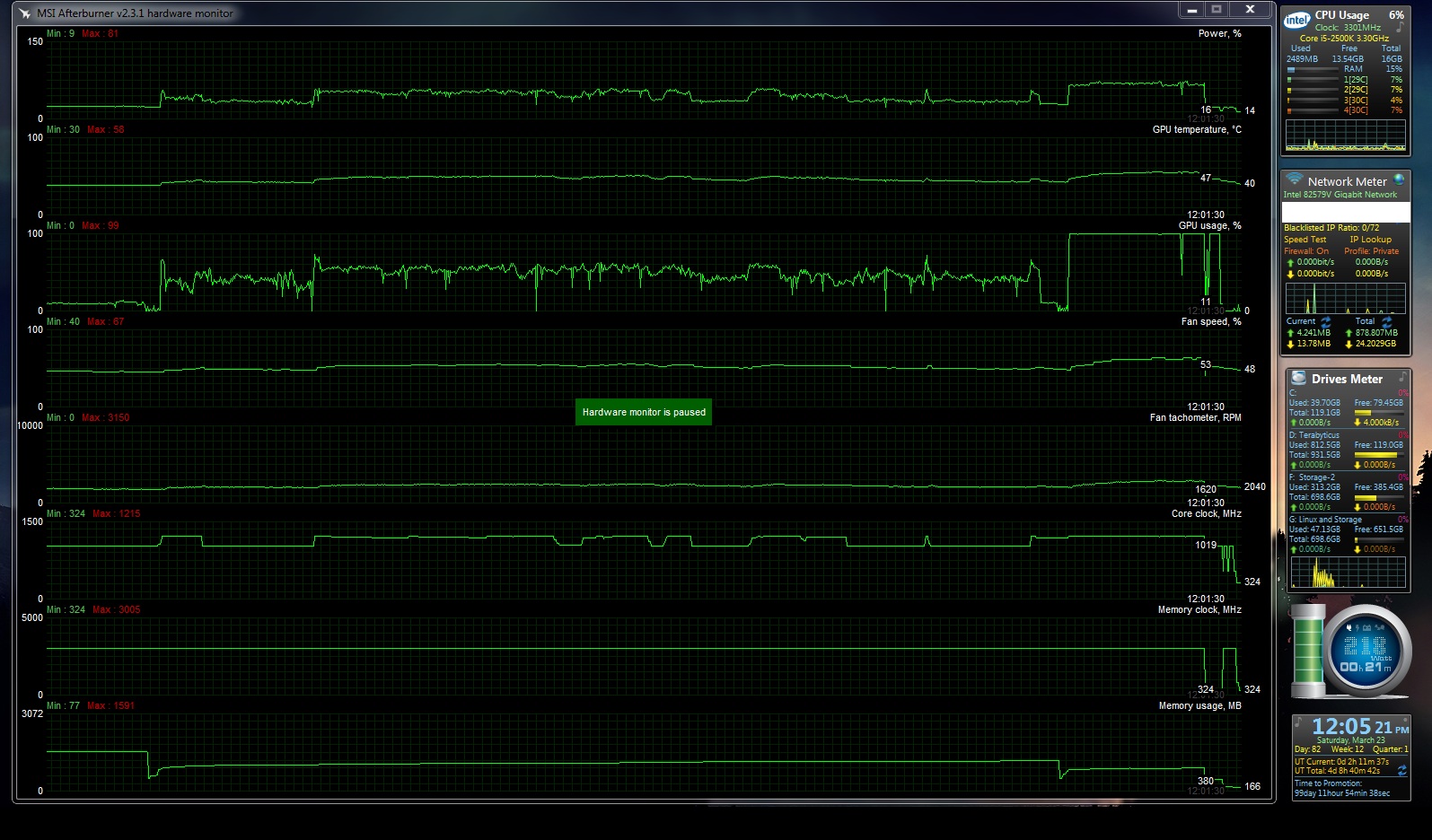Click the 'Core clock, MHz' graph label
This screenshot has width=1432, height=840.
[x=1206, y=513]
